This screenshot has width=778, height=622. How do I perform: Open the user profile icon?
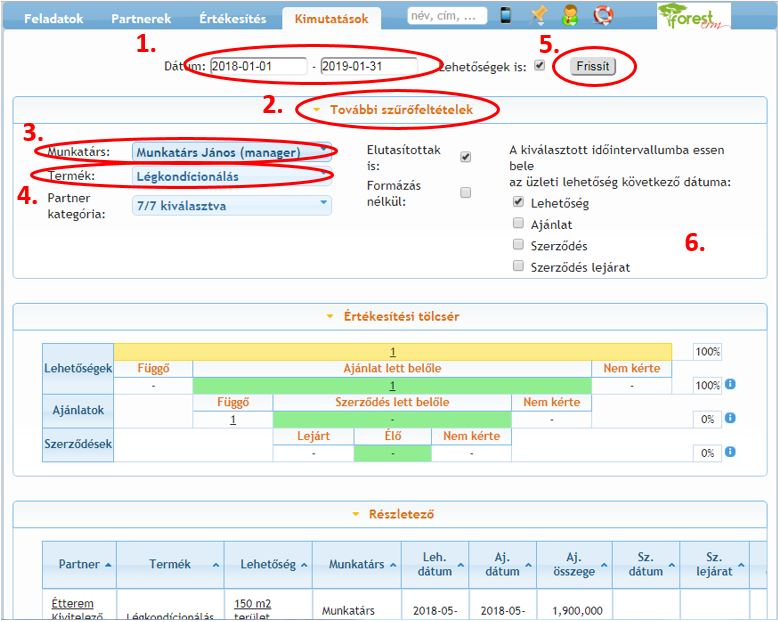point(570,15)
